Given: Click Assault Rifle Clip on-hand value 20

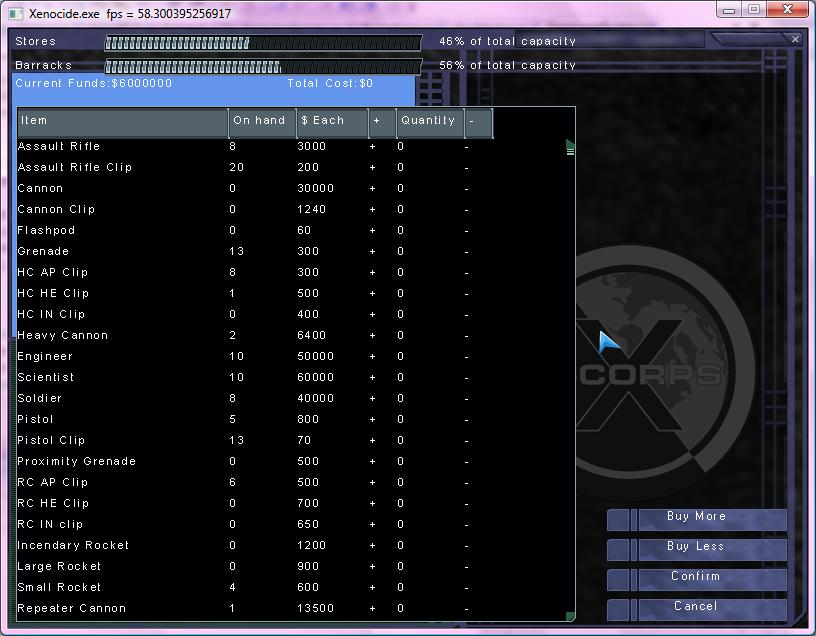Looking at the screenshot, I should (x=236, y=168).
